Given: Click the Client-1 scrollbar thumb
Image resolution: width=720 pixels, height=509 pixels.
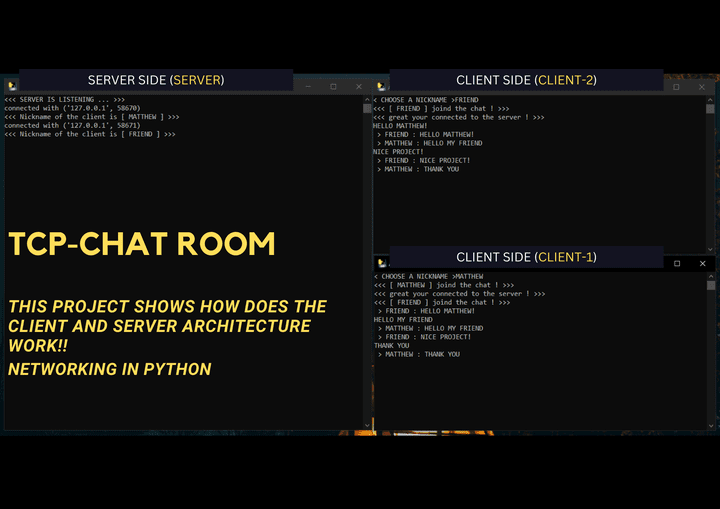Looking at the screenshot, I should [x=711, y=285].
